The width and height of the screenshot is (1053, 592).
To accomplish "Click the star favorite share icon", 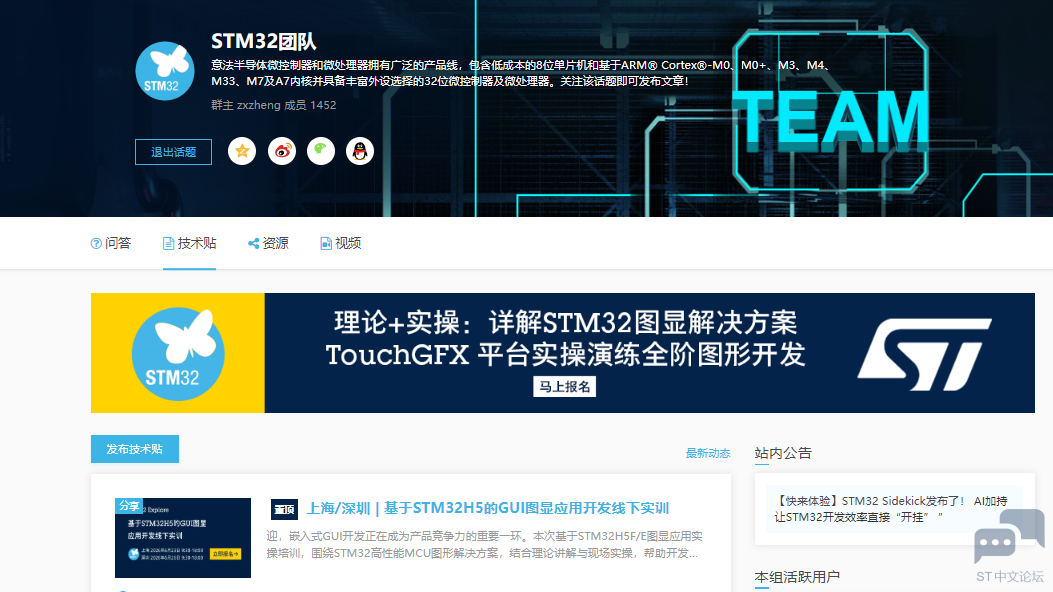I will 242,151.
